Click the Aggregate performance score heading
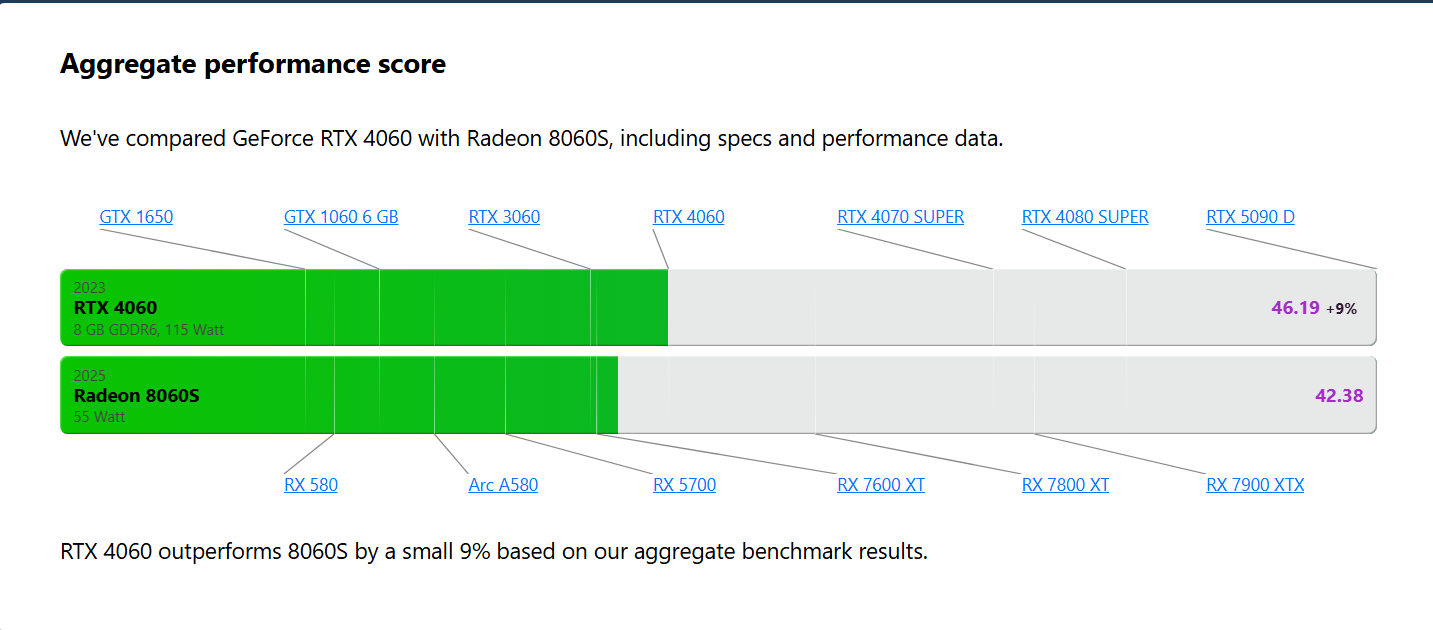Viewport: 1433px width, 630px height. 253,64
